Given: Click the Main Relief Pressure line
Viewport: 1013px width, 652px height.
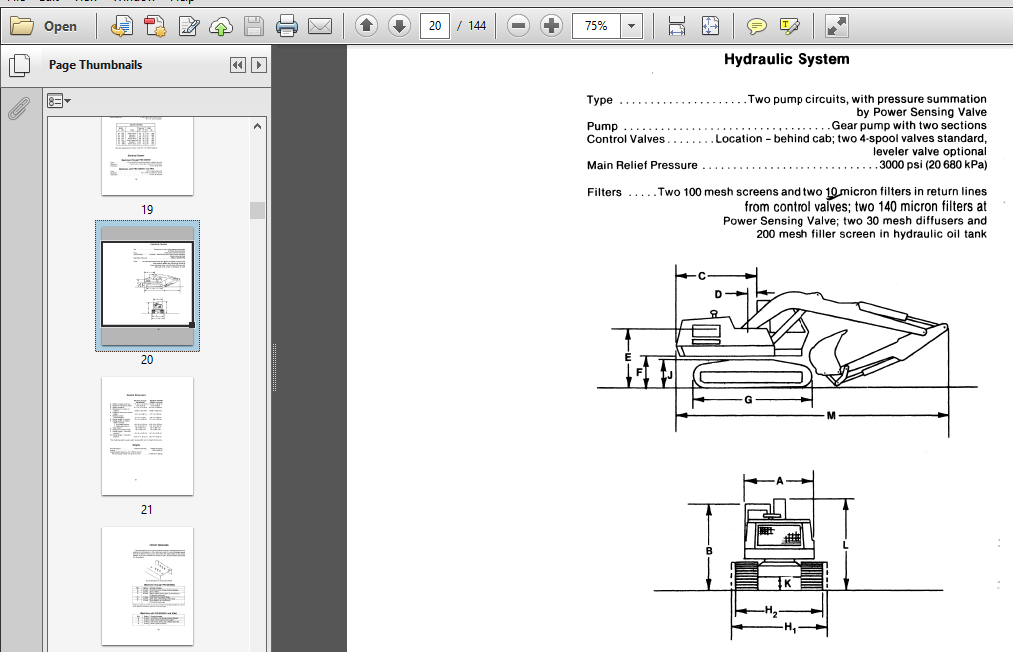Looking at the screenshot, I should pos(786,165).
